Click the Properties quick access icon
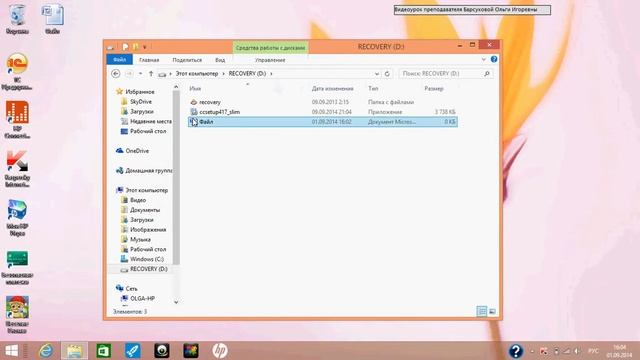 point(125,47)
